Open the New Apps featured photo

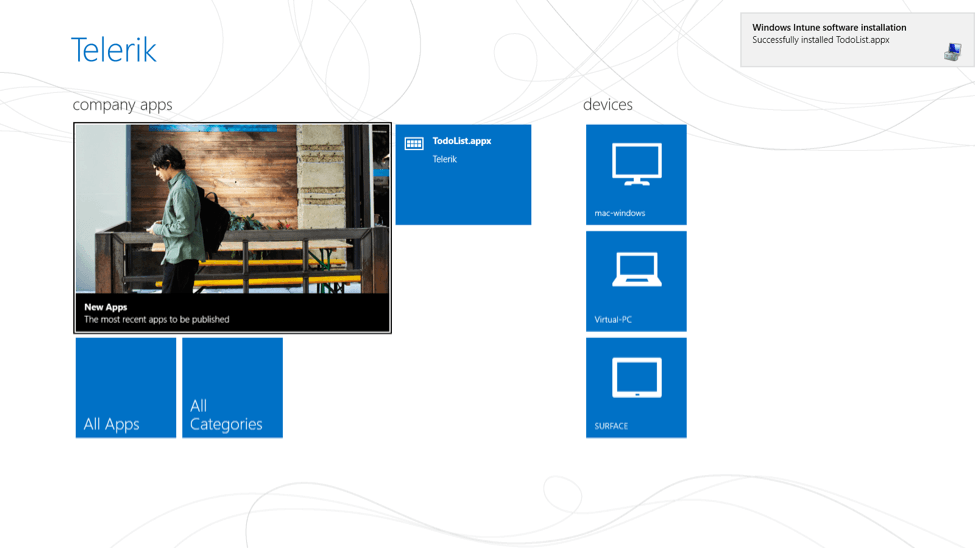(x=232, y=208)
